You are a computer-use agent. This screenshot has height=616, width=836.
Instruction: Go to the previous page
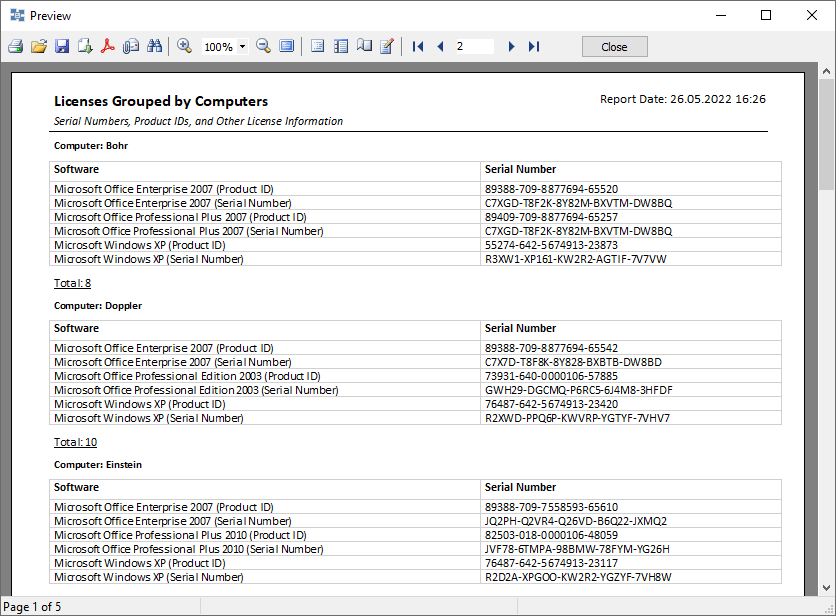point(440,46)
